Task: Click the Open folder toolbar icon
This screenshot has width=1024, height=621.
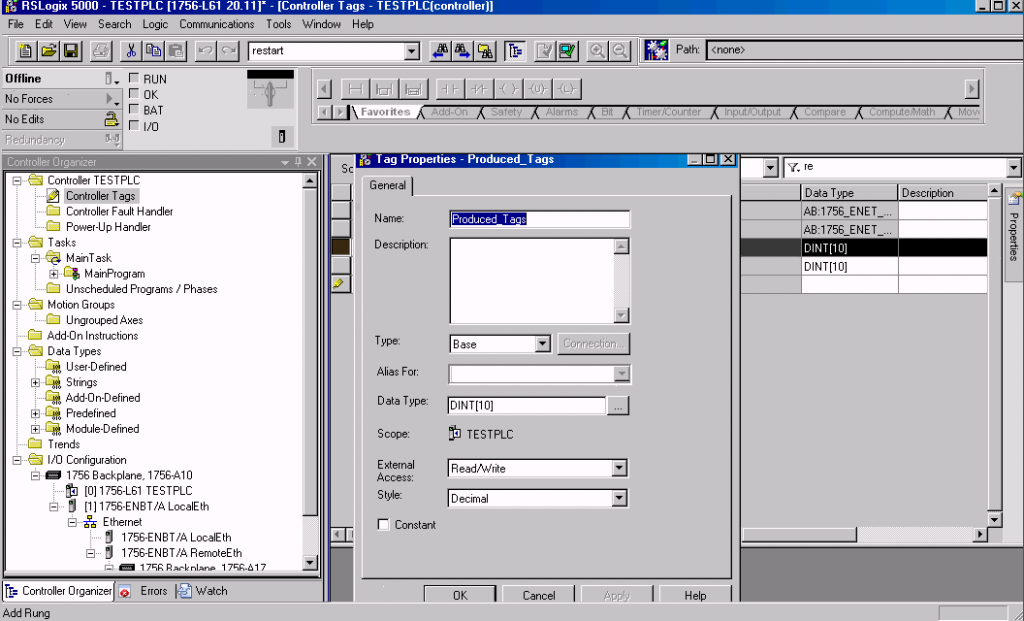Action: (49, 51)
